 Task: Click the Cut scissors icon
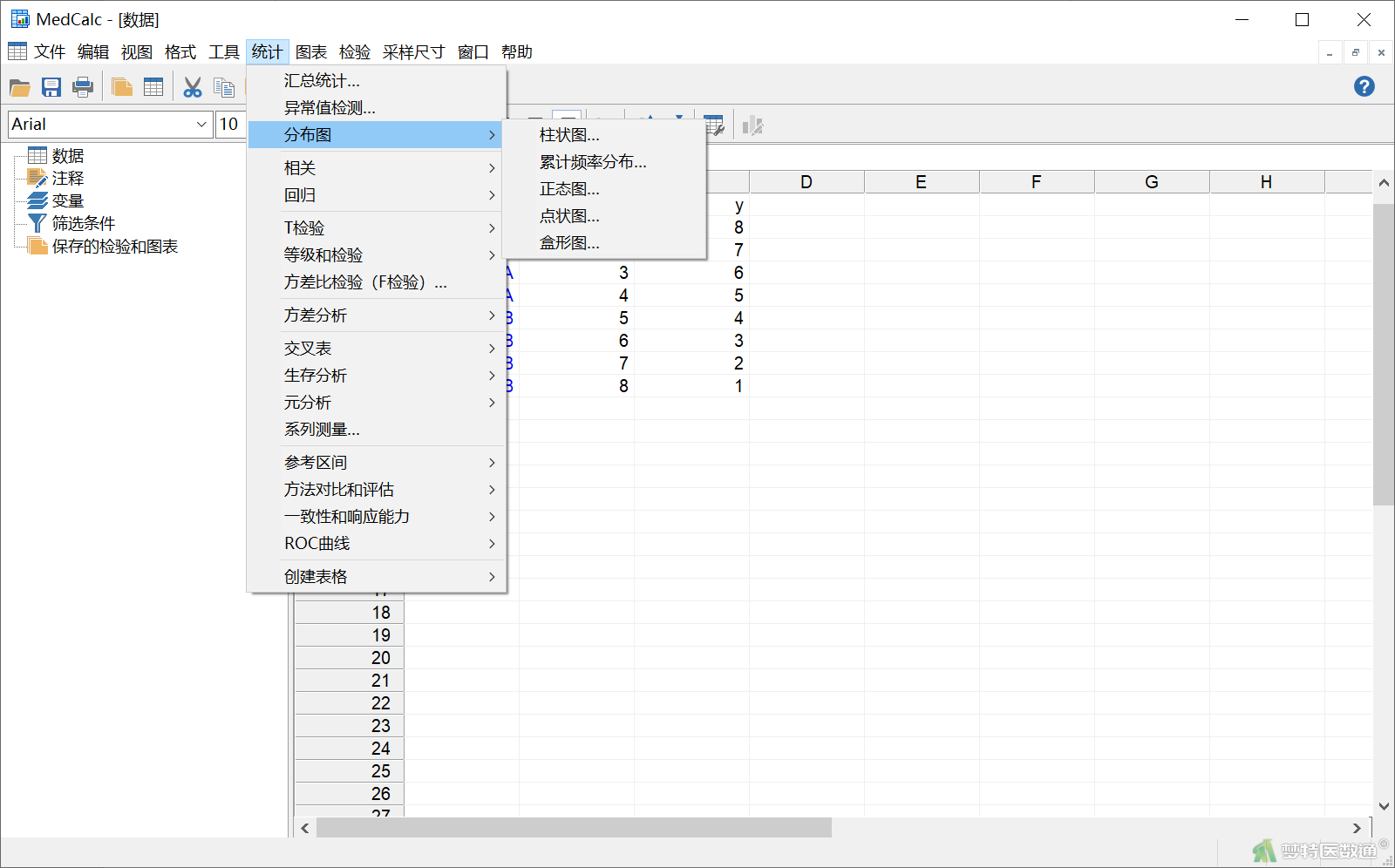193,87
